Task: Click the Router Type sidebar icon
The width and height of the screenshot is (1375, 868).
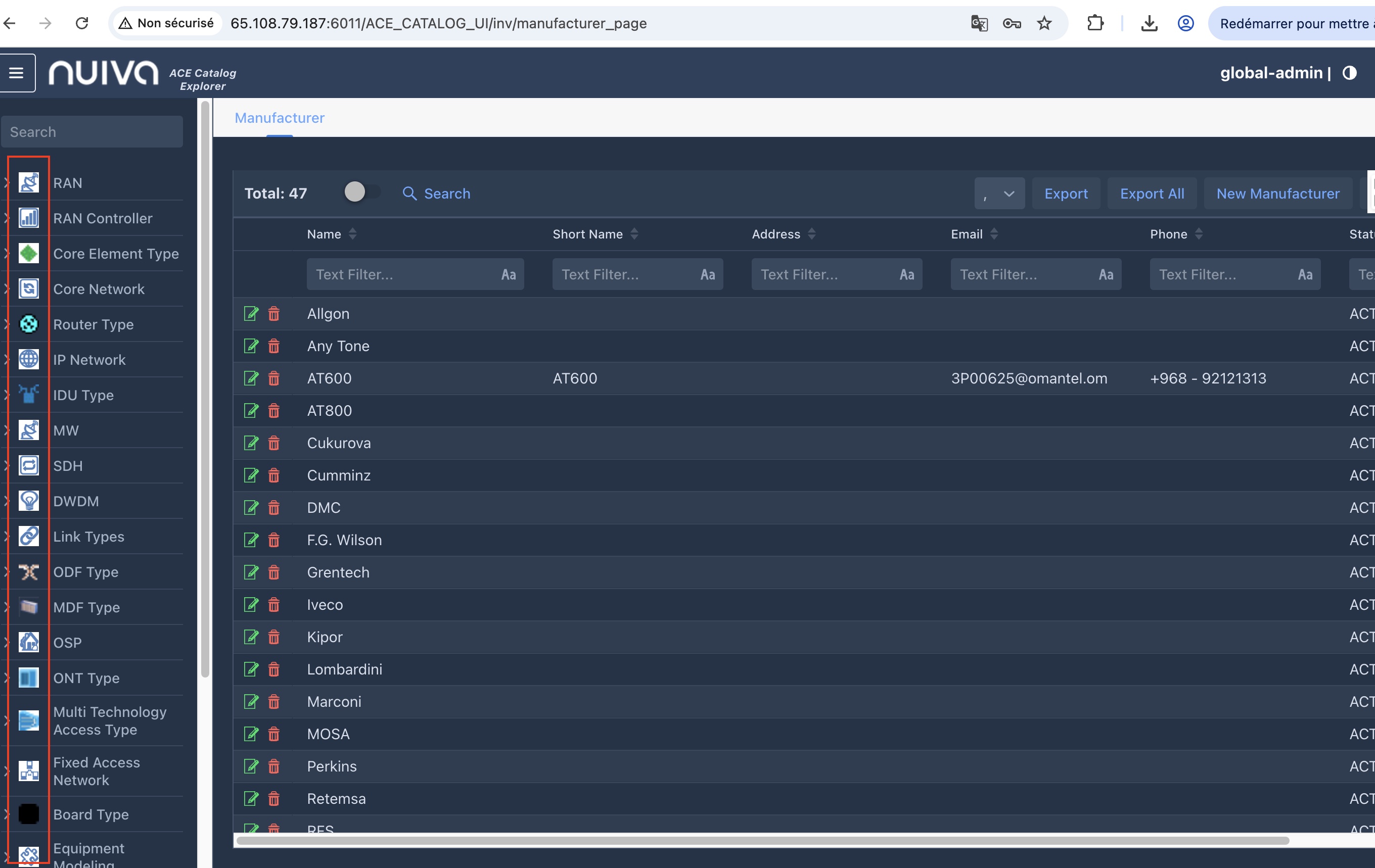Action: [x=28, y=324]
